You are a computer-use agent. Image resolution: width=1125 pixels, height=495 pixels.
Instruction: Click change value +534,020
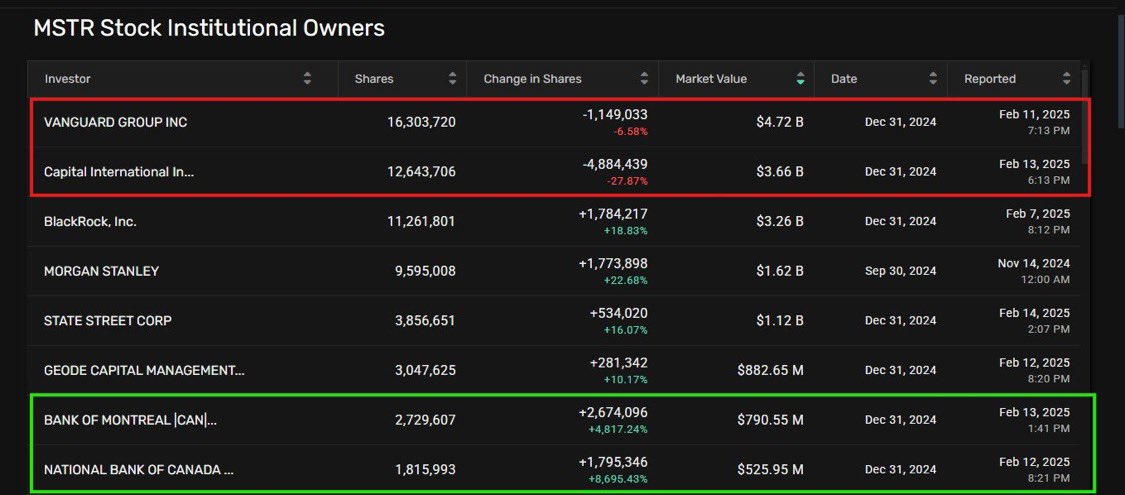[618, 313]
